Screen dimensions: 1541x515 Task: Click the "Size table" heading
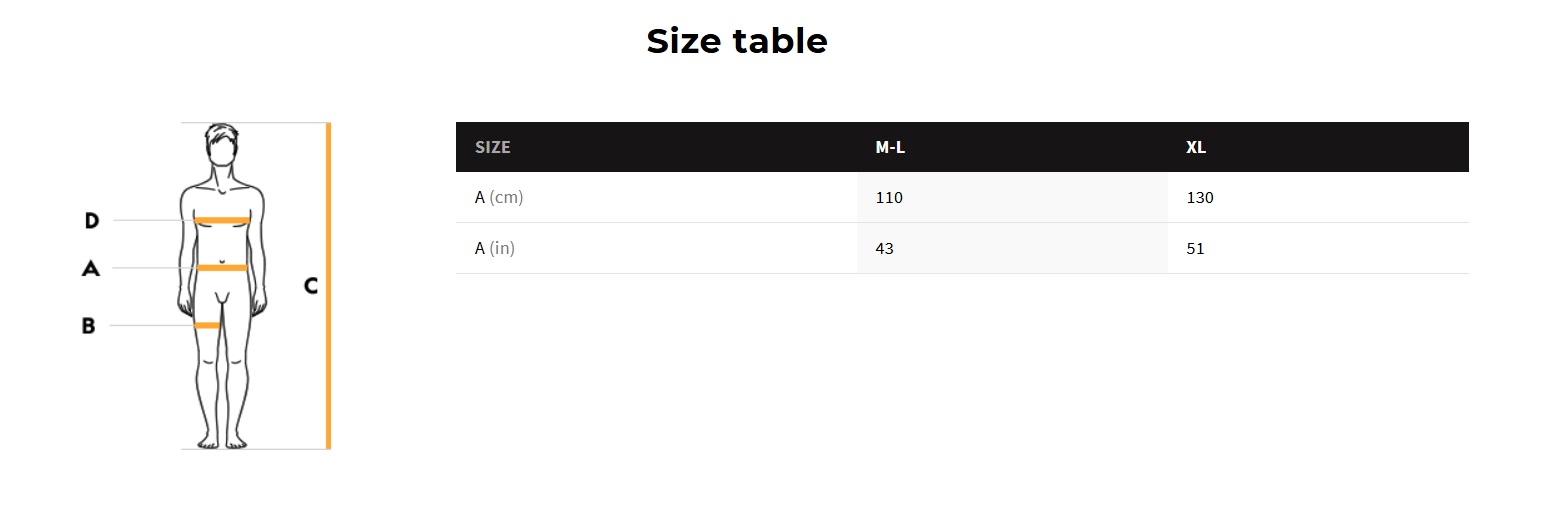pyautogui.click(x=737, y=41)
